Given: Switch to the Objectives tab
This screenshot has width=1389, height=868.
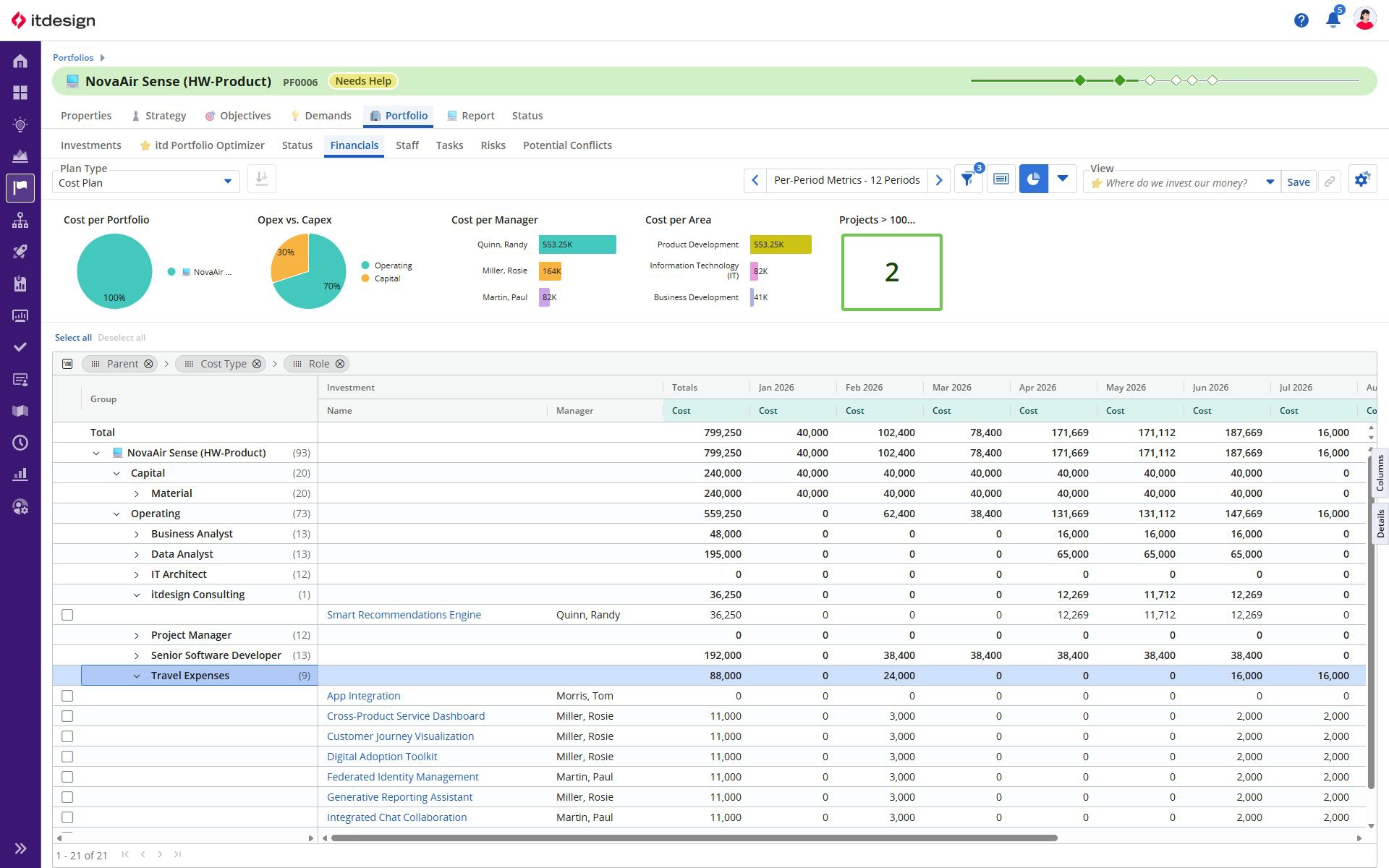Looking at the screenshot, I should (238, 116).
